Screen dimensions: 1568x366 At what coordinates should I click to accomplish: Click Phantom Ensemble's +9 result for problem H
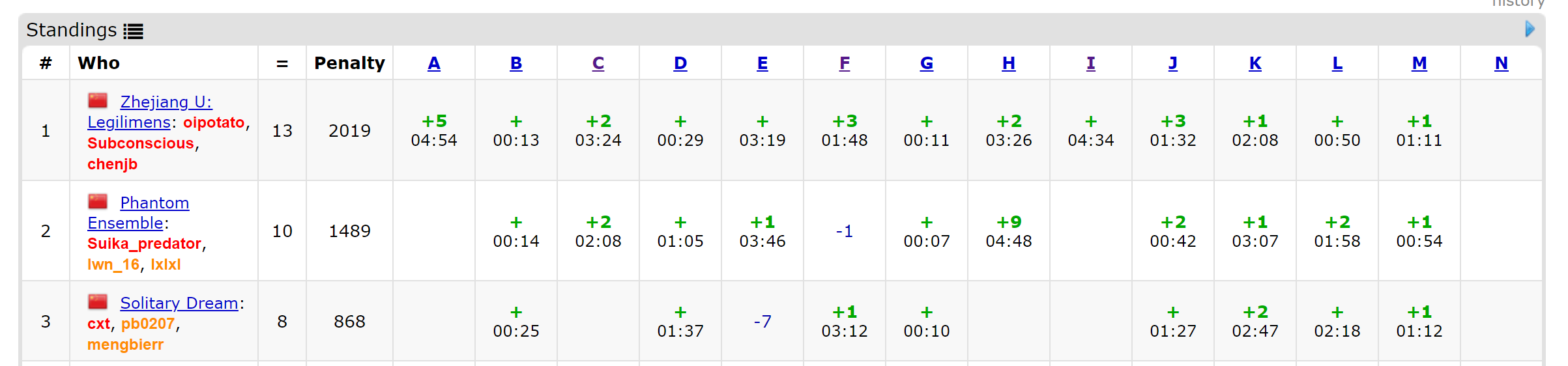pyautogui.click(x=1009, y=231)
